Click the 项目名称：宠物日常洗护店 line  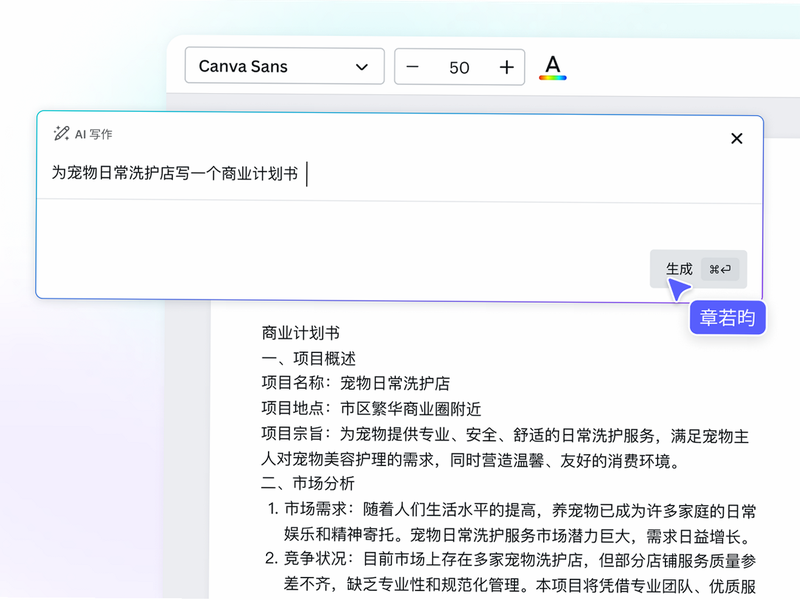pyautogui.click(x=356, y=383)
